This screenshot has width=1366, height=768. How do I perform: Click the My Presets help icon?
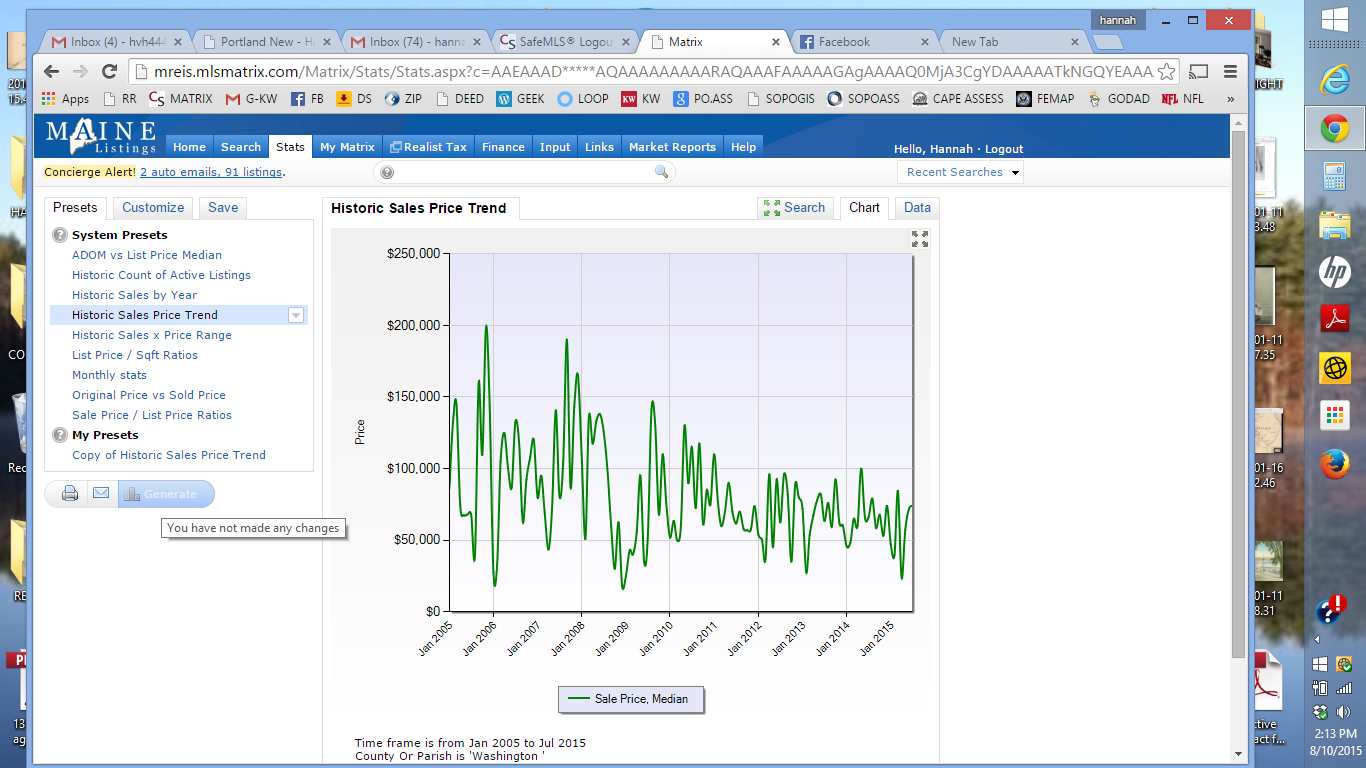tap(60, 435)
